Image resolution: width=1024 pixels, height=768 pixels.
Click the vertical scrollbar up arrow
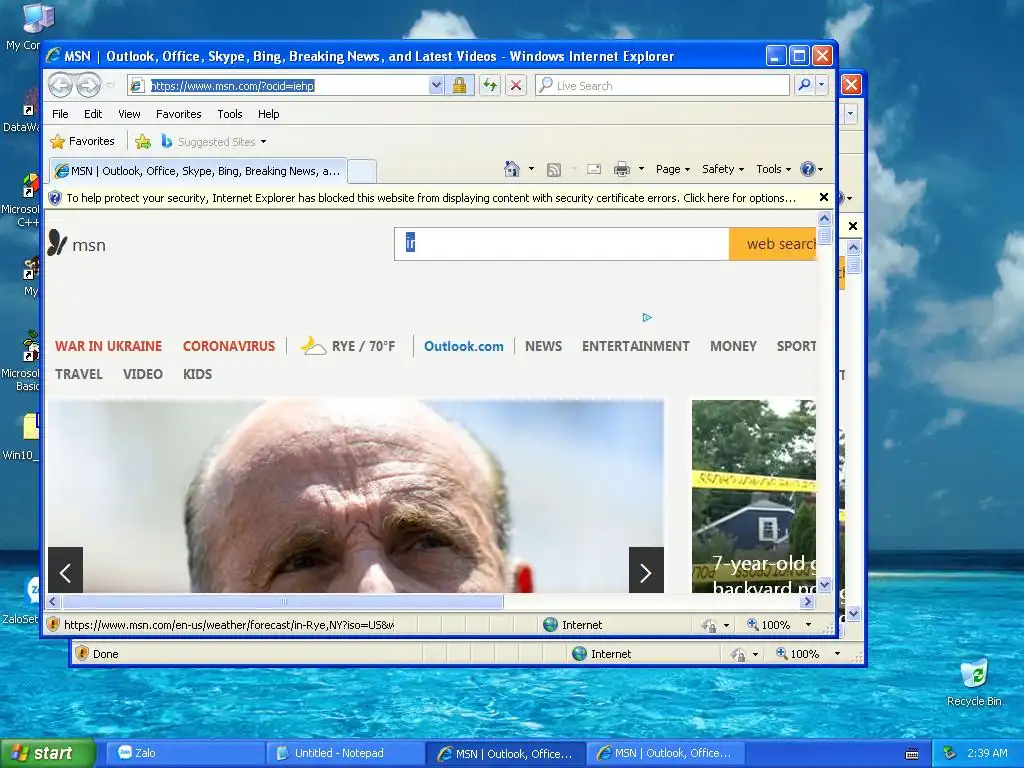(x=825, y=219)
